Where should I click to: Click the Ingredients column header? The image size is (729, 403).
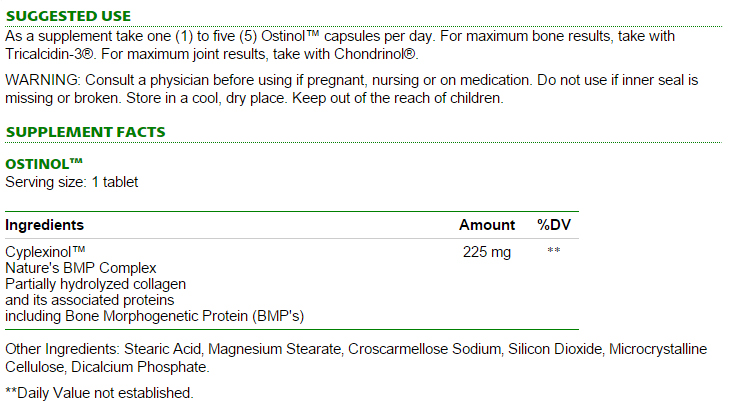click(45, 225)
